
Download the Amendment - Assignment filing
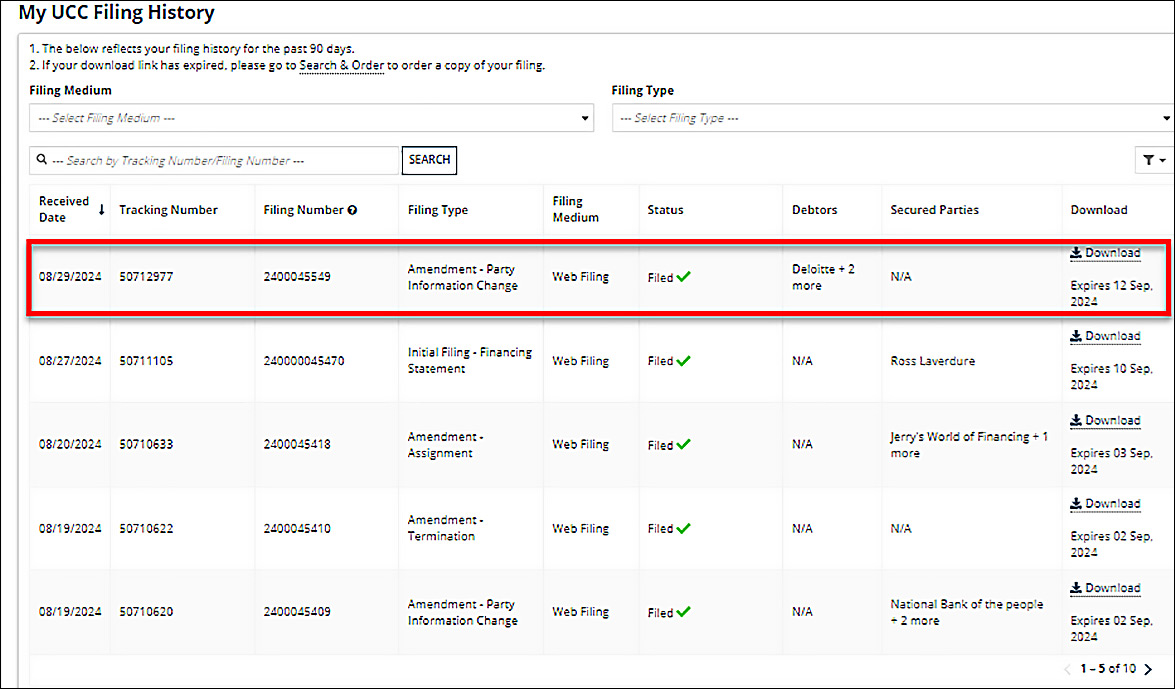tap(1105, 420)
